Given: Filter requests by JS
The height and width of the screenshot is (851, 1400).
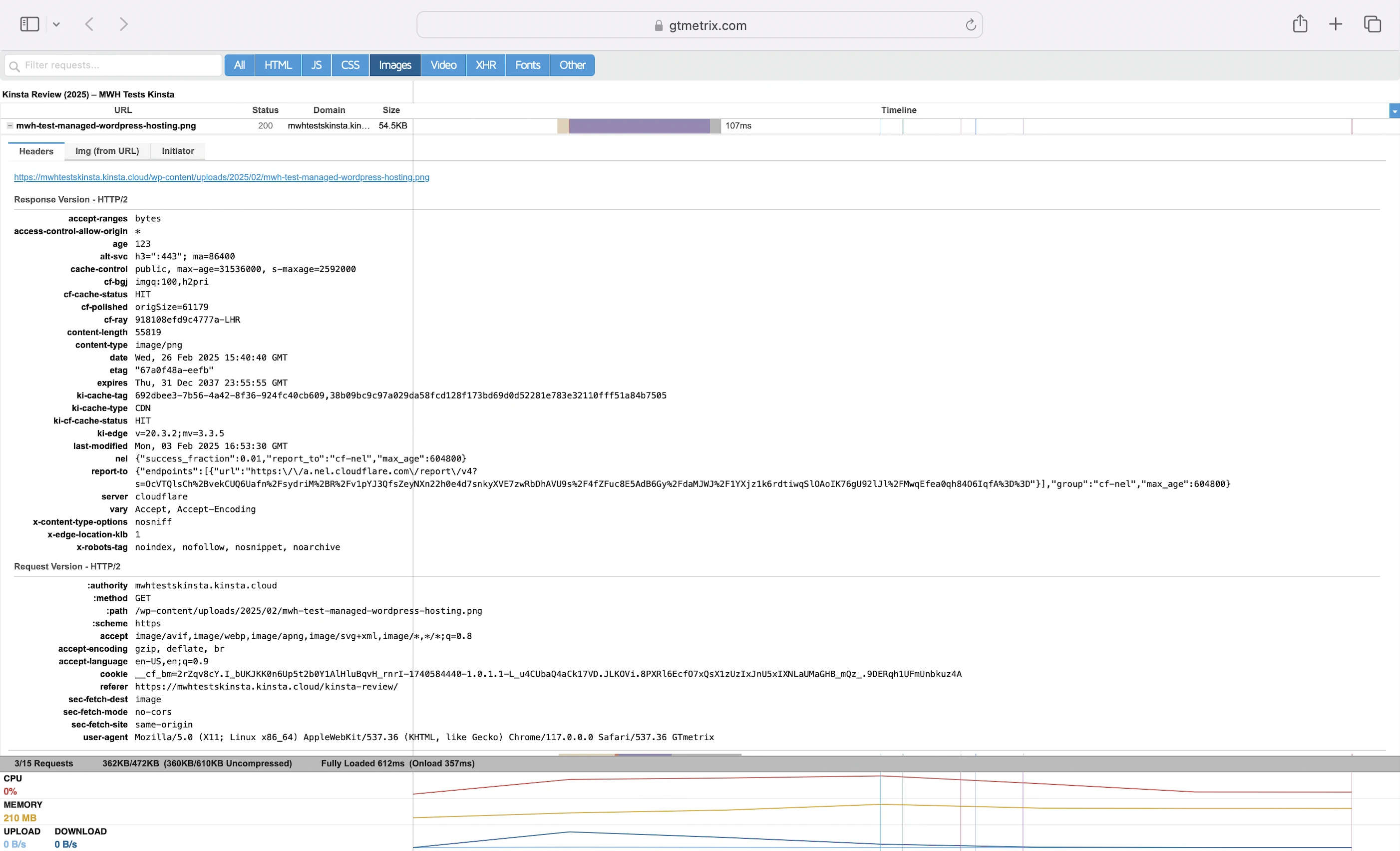Looking at the screenshot, I should (x=316, y=65).
